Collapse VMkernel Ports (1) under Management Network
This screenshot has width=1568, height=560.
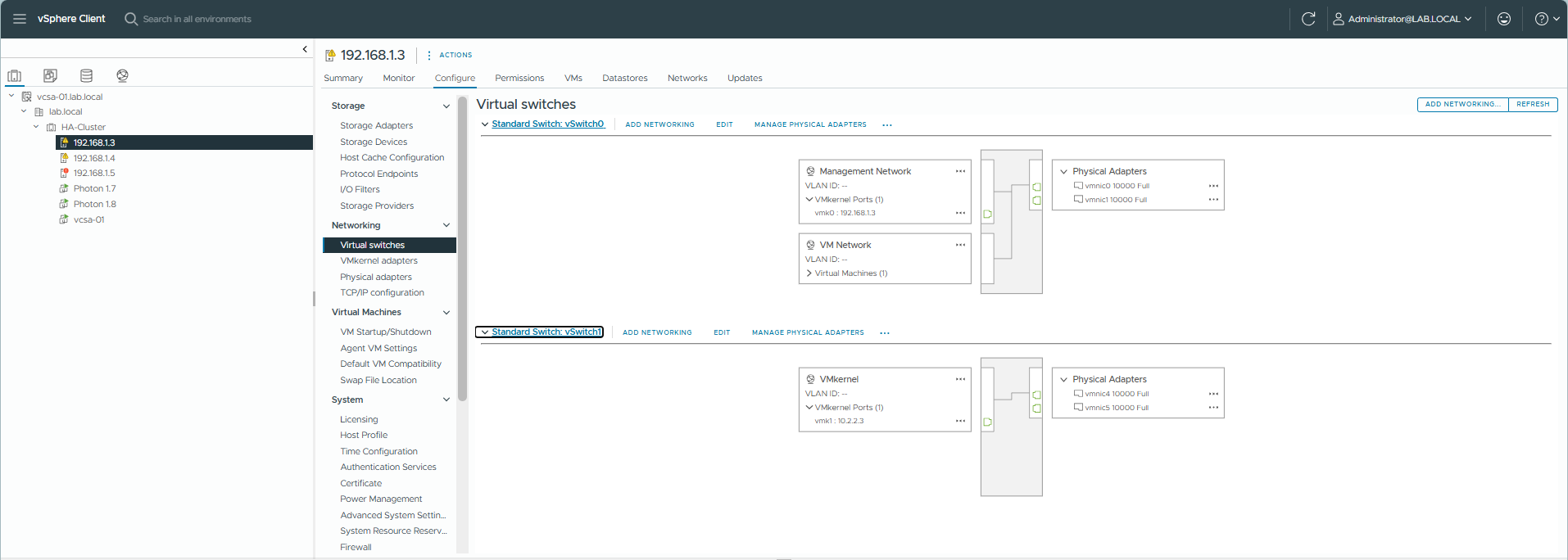coord(809,200)
